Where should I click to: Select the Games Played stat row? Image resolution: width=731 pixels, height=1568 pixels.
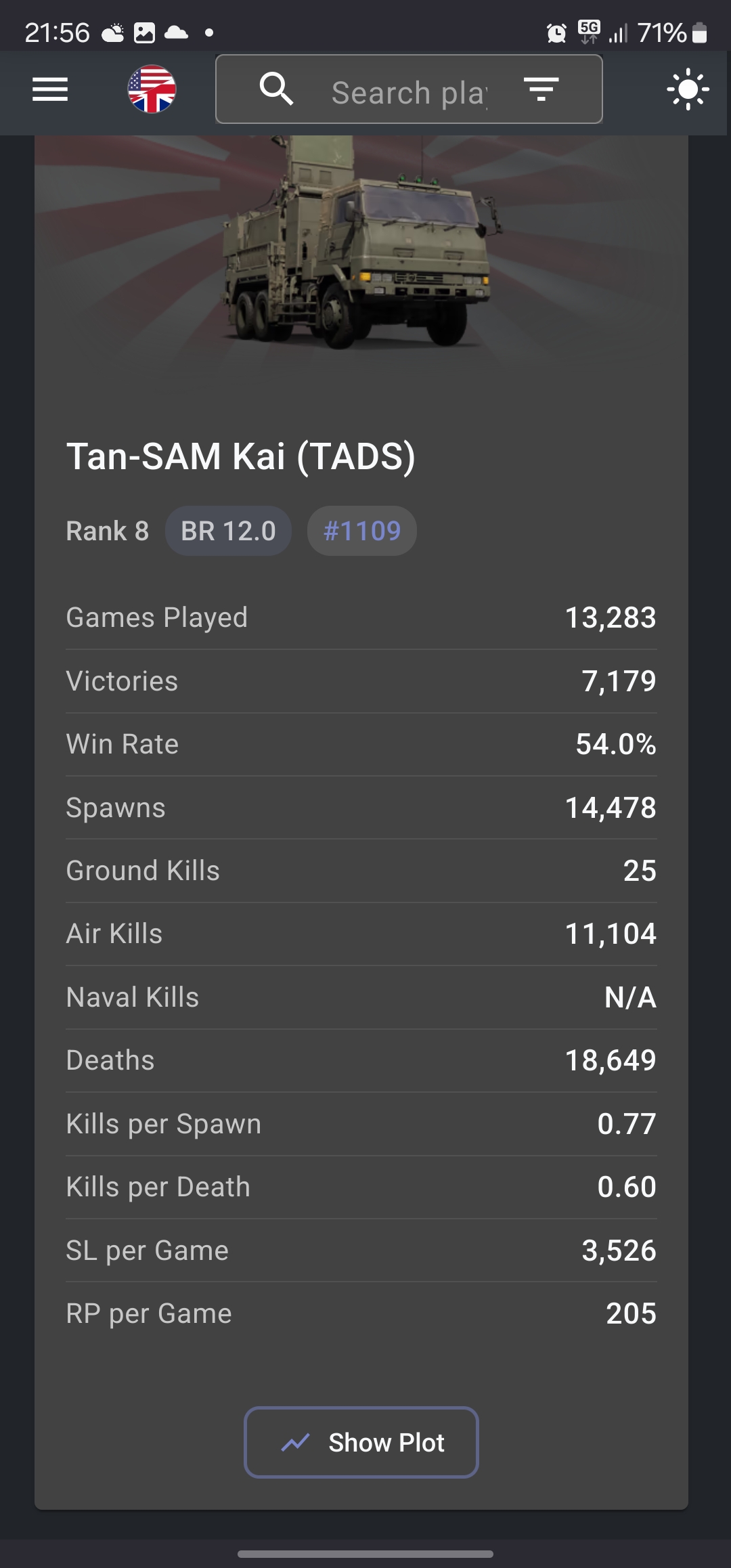361,617
